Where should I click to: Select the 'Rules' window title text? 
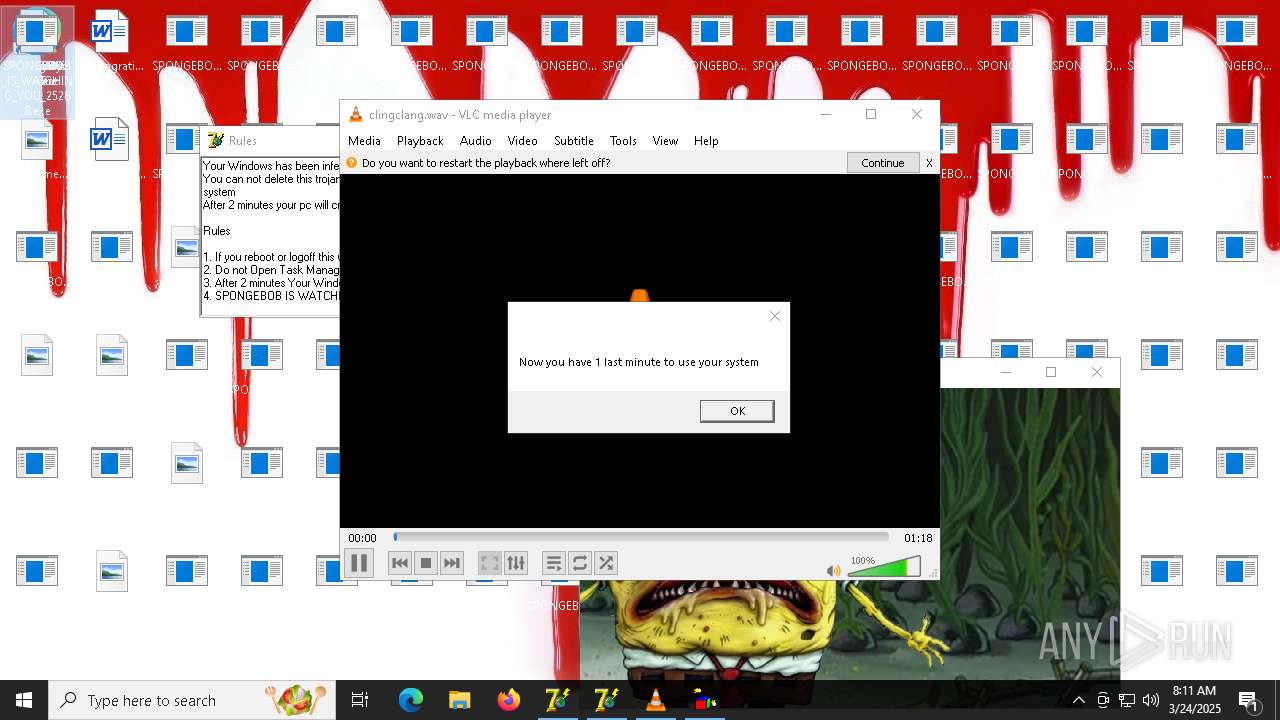click(x=243, y=141)
